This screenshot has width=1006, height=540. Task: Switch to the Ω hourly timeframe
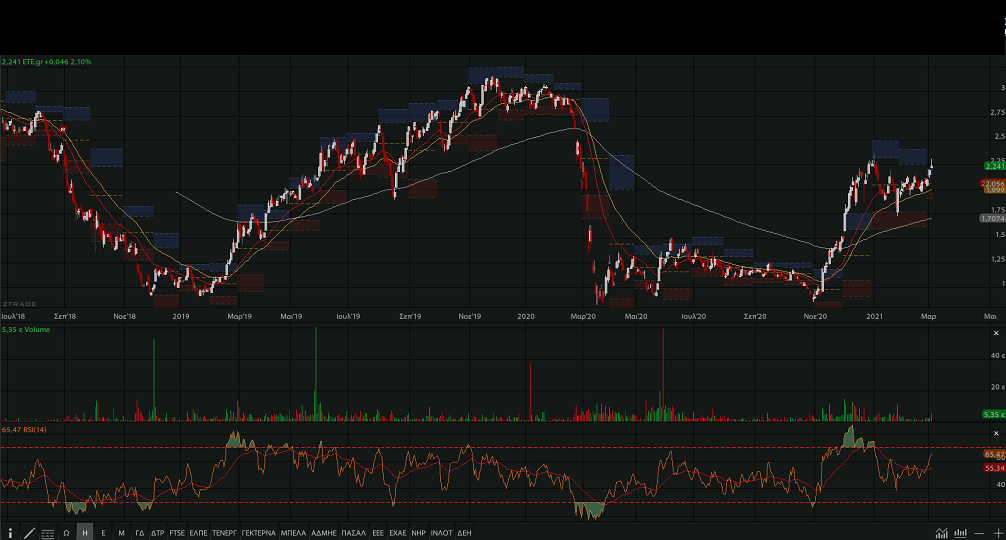pyautogui.click(x=66, y=533)
